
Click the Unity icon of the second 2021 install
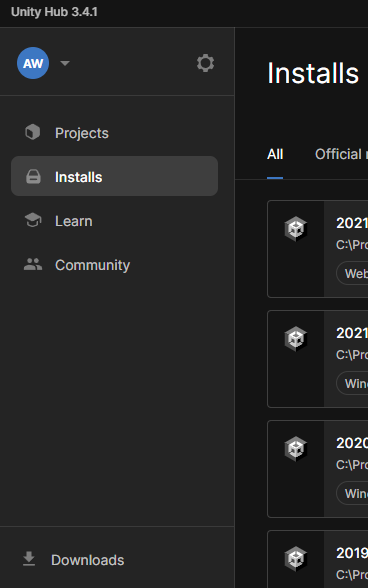click(x=296, y=338)
